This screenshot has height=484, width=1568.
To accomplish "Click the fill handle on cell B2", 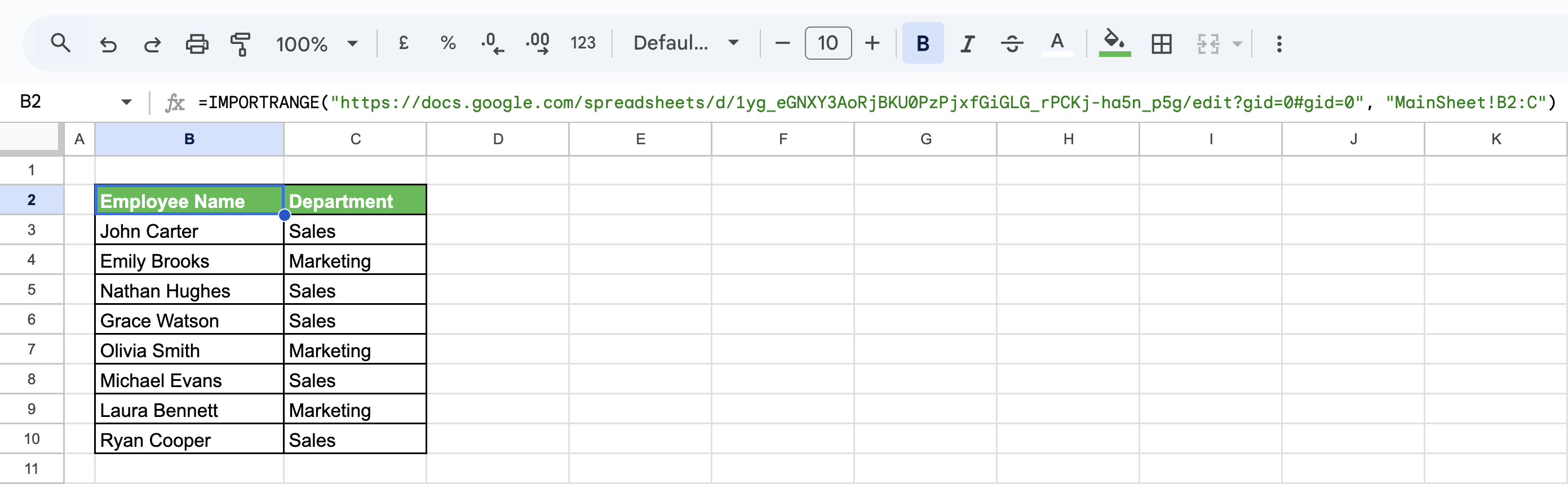I will coord(284,214).
